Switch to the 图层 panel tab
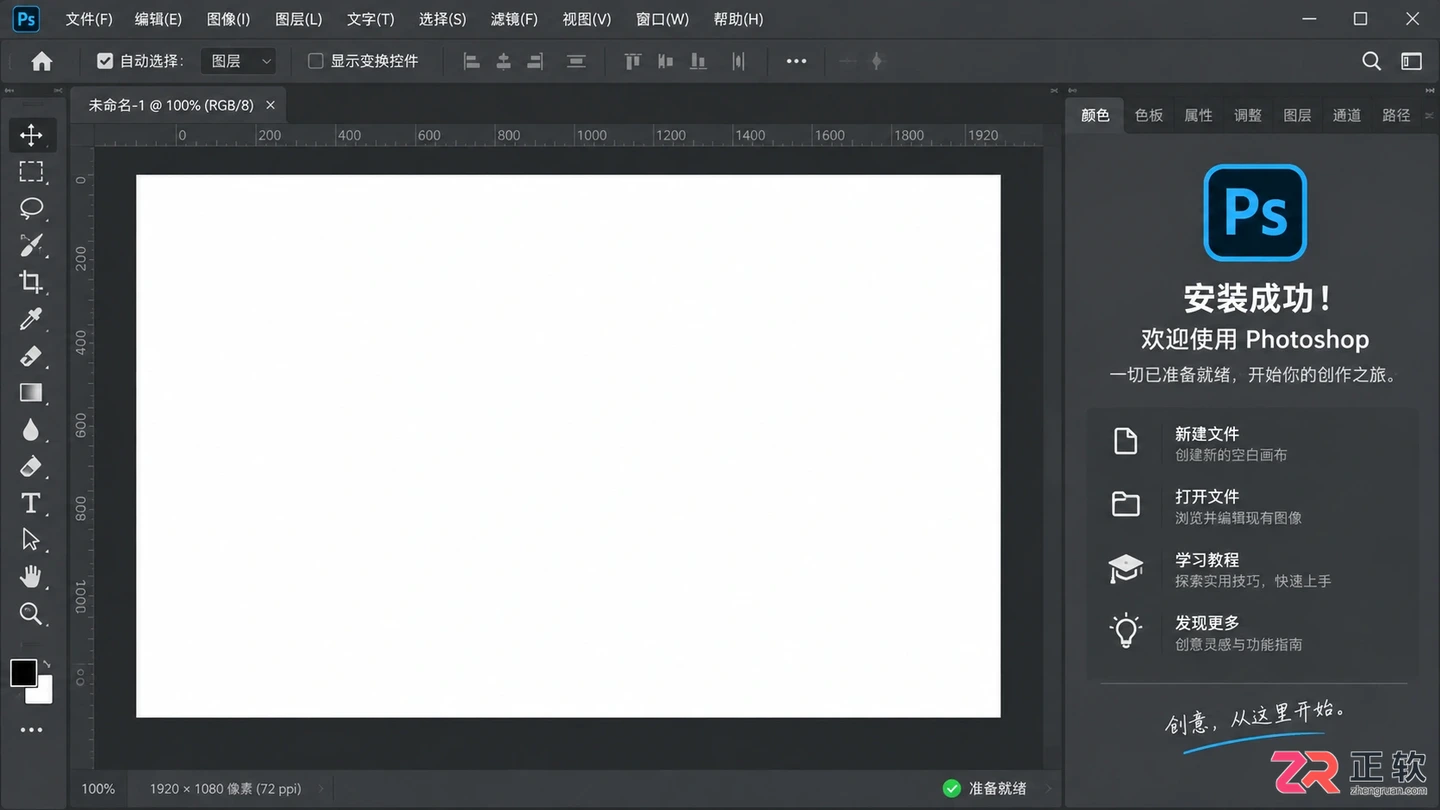1440x810 pixels. pos(1297,115)
